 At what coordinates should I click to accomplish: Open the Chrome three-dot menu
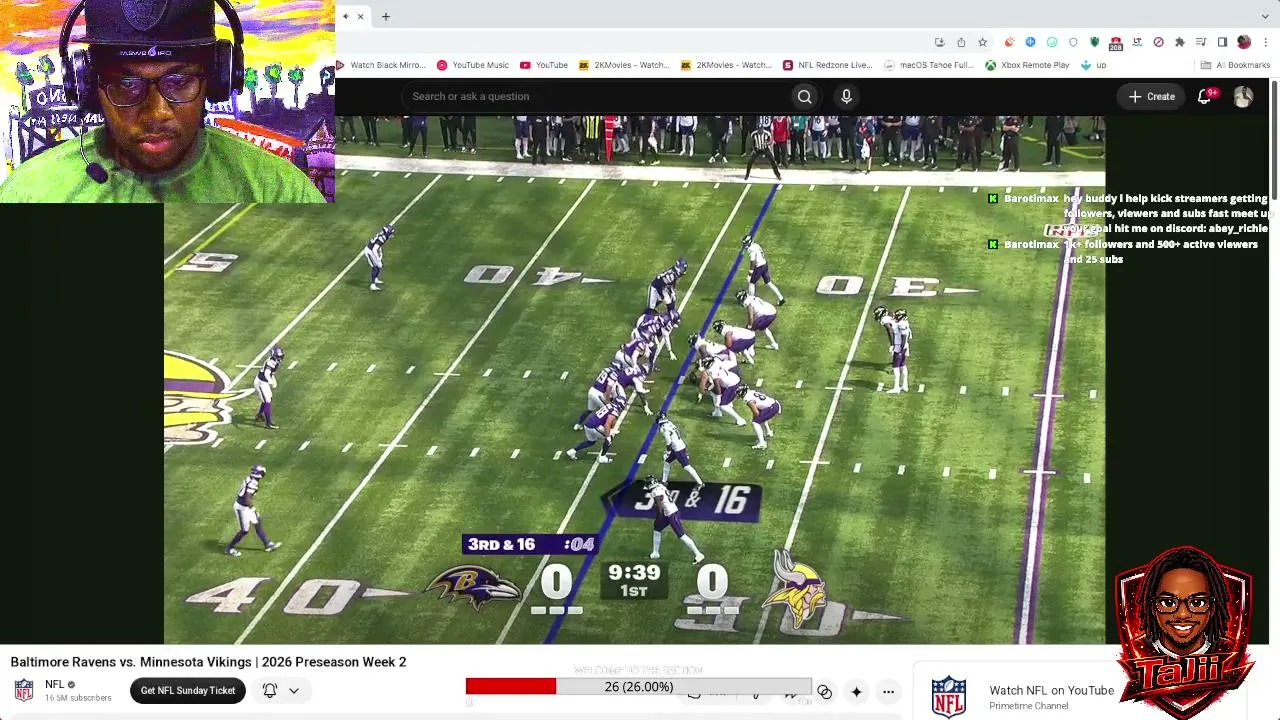pyautogui.click(x=1266, y=42)
